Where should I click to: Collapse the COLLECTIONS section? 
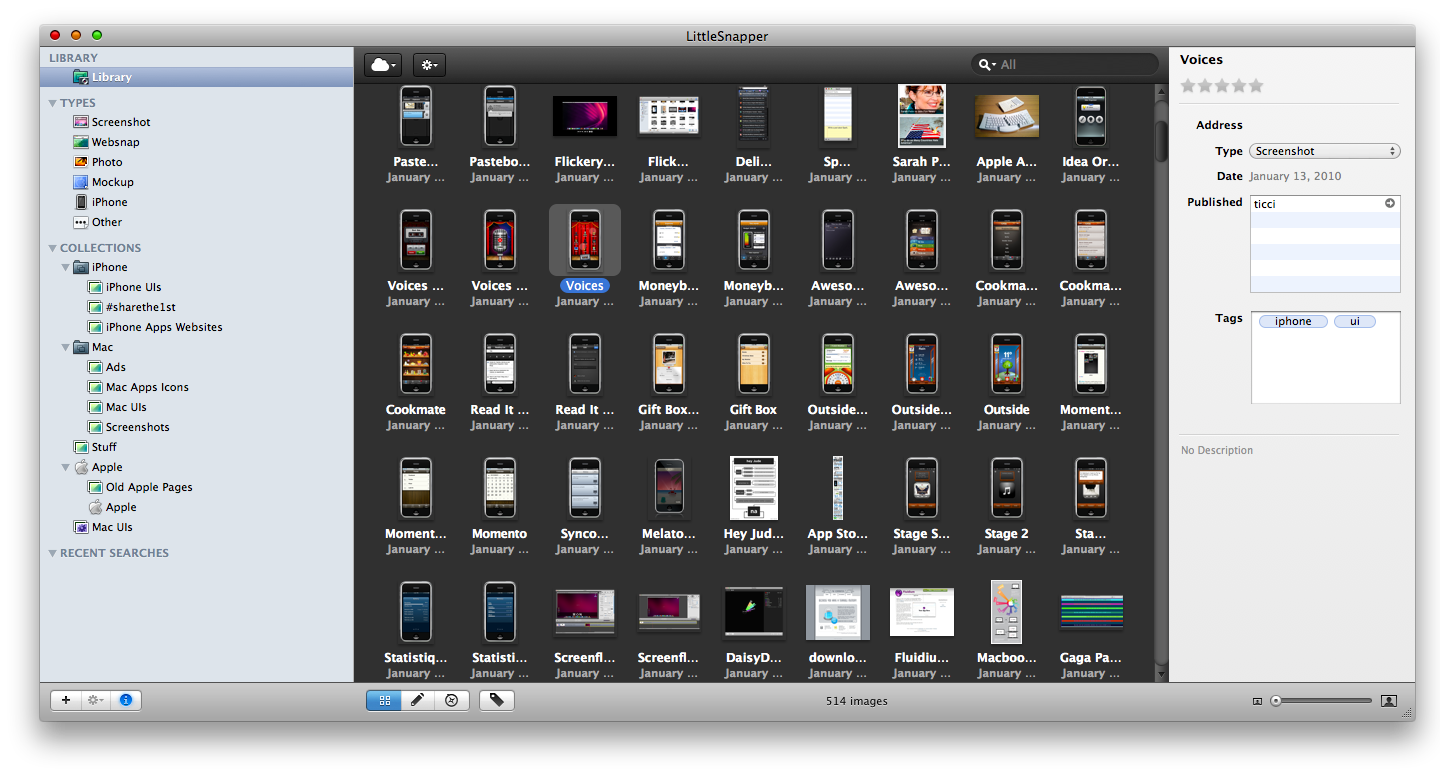point(52,248)
